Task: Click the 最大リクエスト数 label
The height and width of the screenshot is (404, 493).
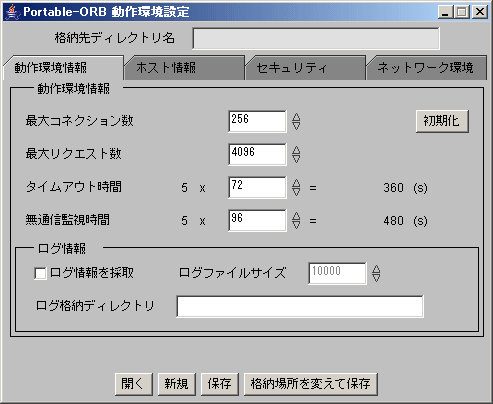Action: pyautogui.click(x=74, y=154)
